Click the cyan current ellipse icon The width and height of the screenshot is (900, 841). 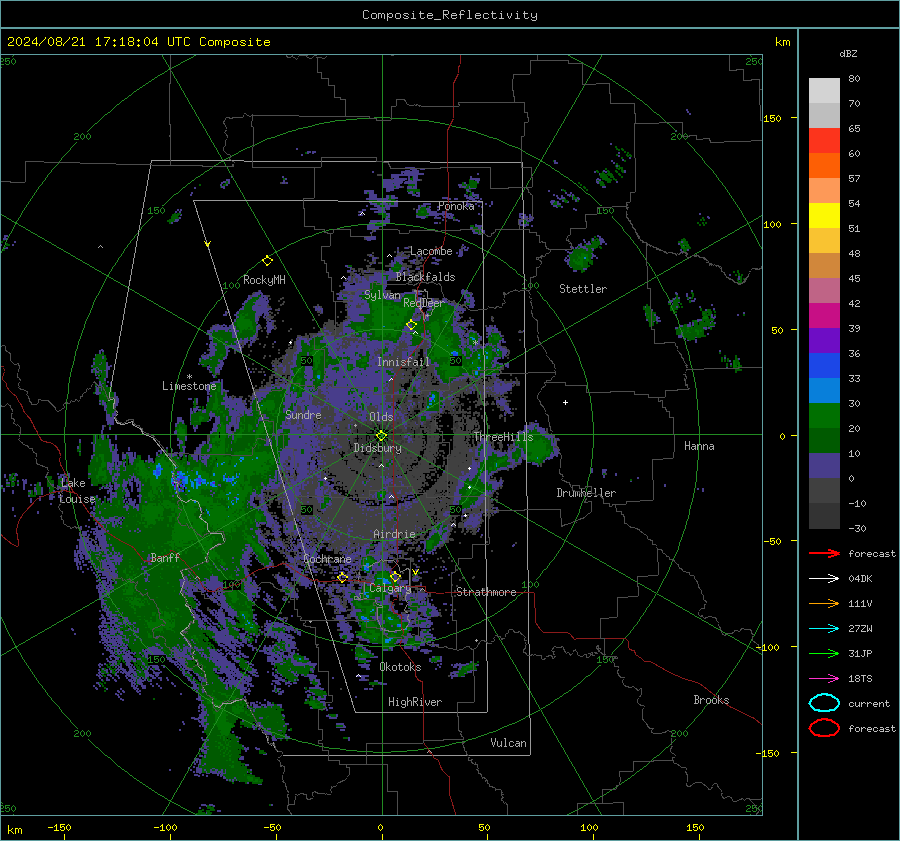point(824,703)
